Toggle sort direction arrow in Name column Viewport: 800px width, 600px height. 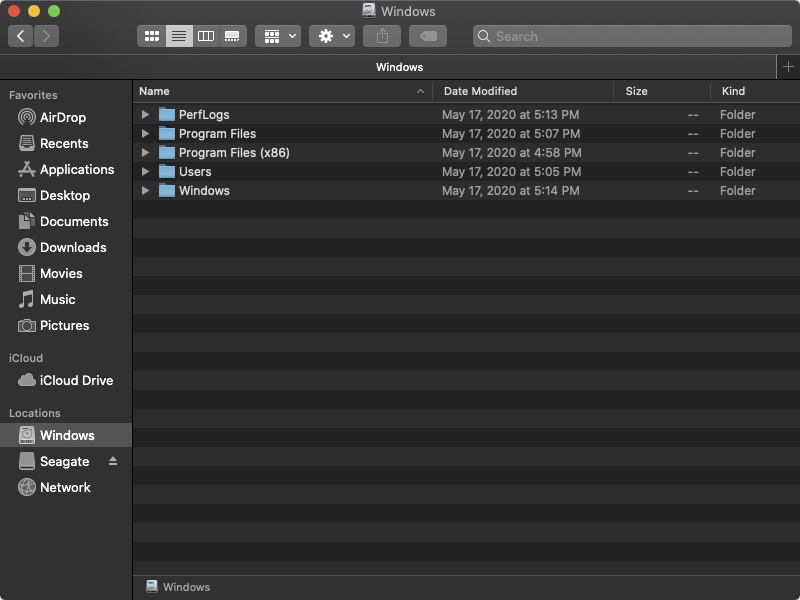420,91
